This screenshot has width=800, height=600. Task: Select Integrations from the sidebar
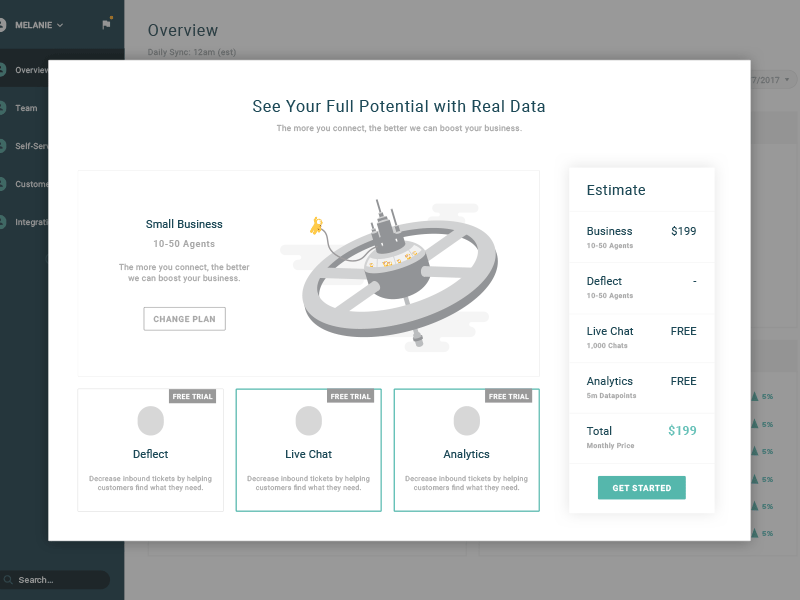32,222
